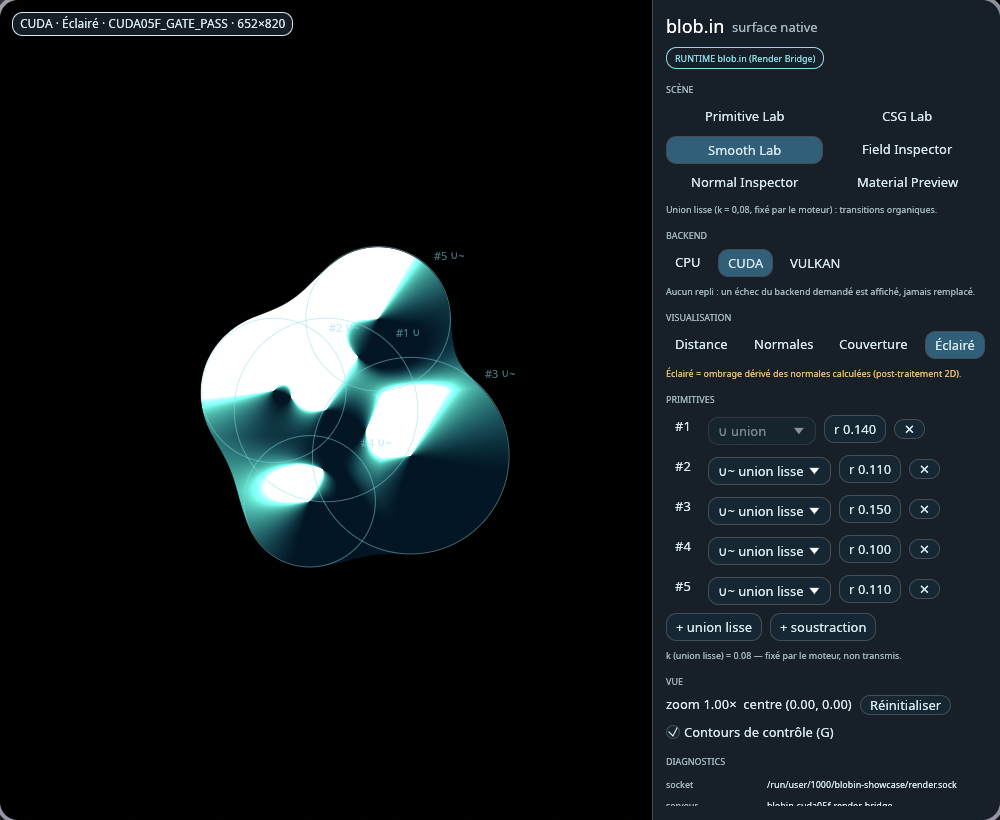This screenshot has width=1000, height=820.
Task: Click the blob.in title
Action: [x=695, y=27]
